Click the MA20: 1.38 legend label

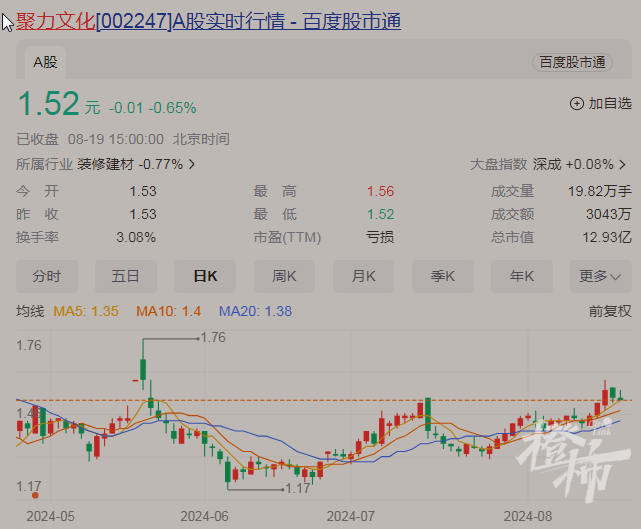click(x=256, y=312)
